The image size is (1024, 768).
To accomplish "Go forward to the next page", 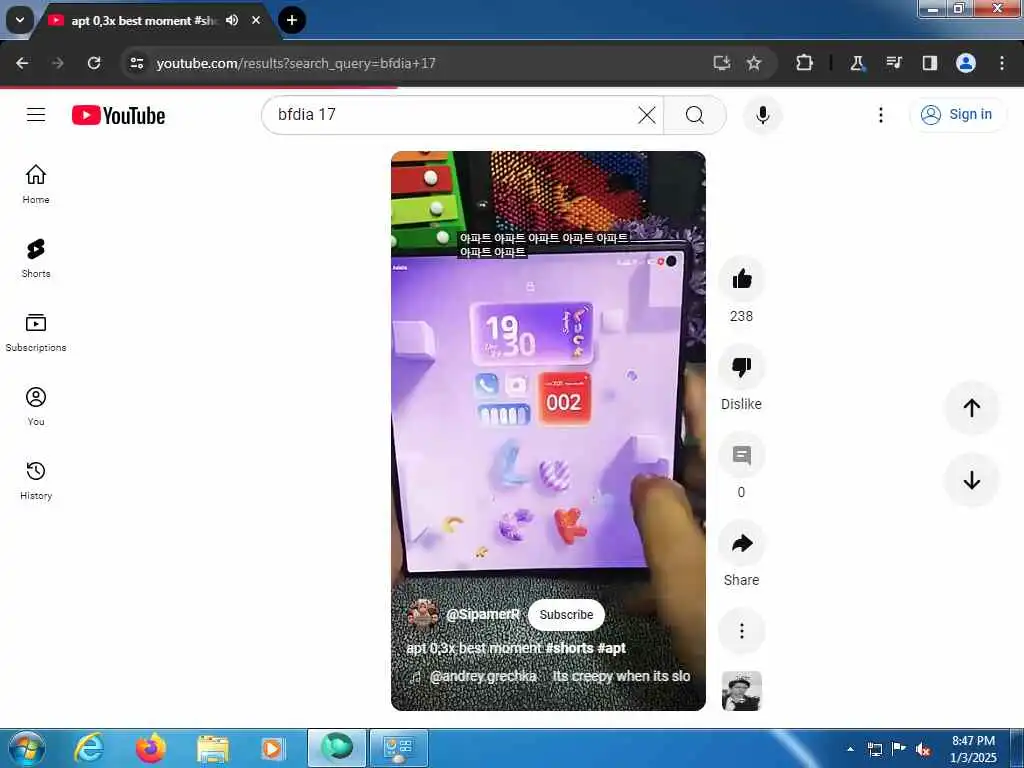I will point(57,63).
